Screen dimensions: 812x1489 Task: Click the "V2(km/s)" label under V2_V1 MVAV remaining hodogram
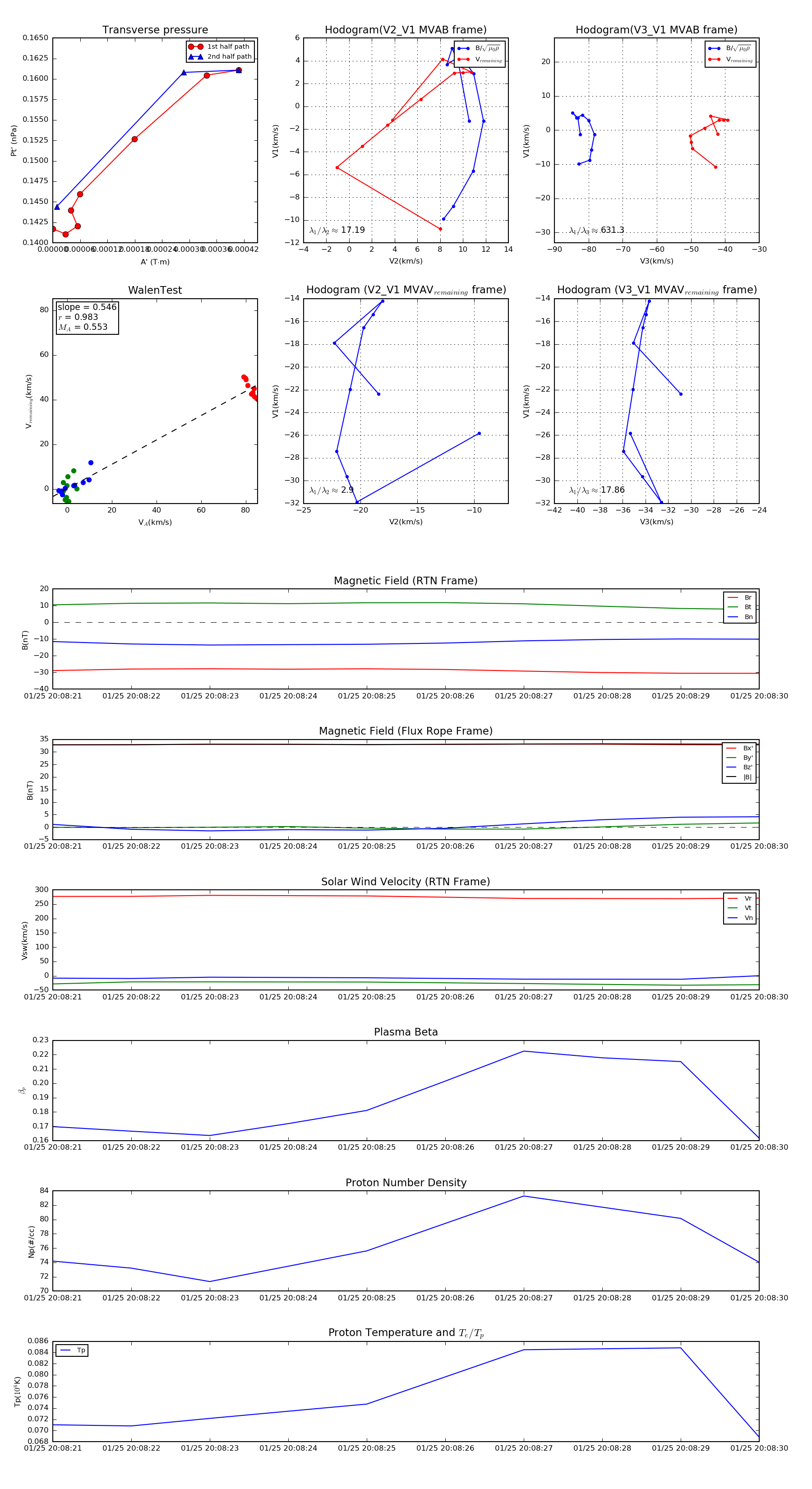tap(406, 522)
